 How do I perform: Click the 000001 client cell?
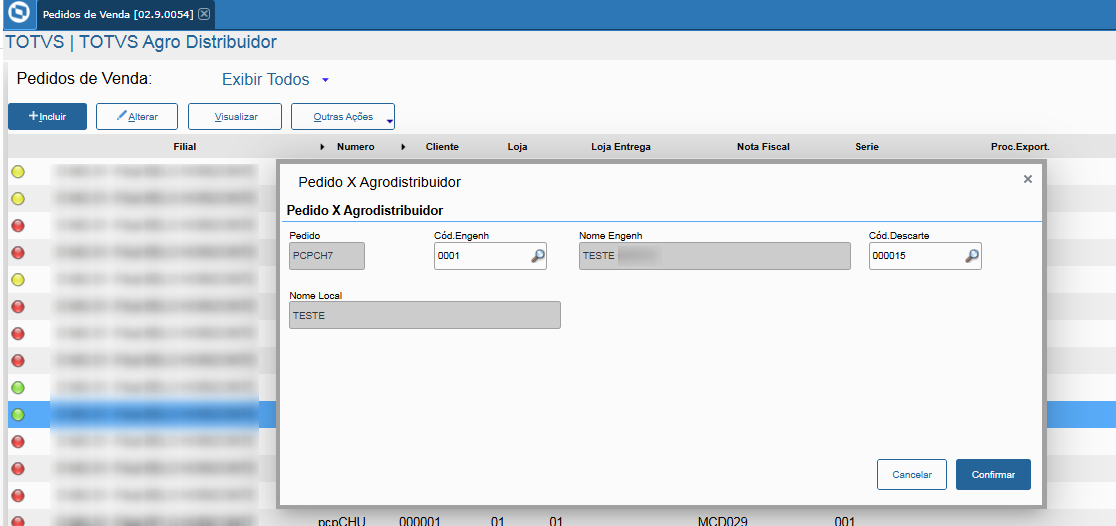(x=420, y=521)
